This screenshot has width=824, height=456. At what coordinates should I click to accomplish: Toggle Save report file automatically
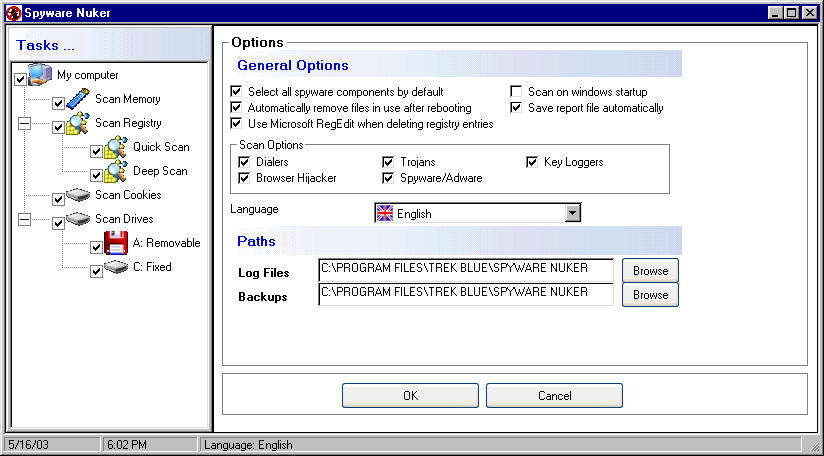tap(516, 108)
